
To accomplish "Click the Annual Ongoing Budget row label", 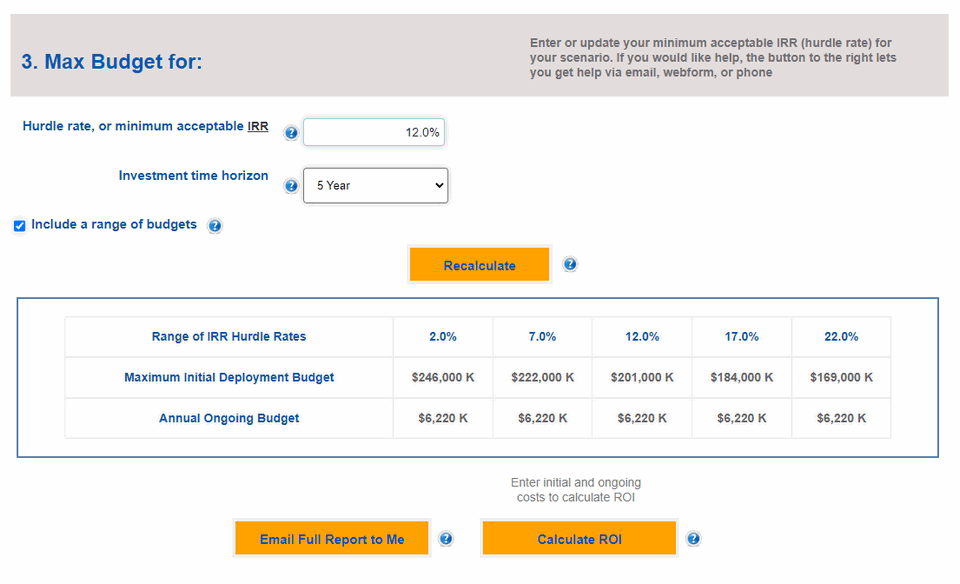I will pyautogui.click(x=228, y=418).
